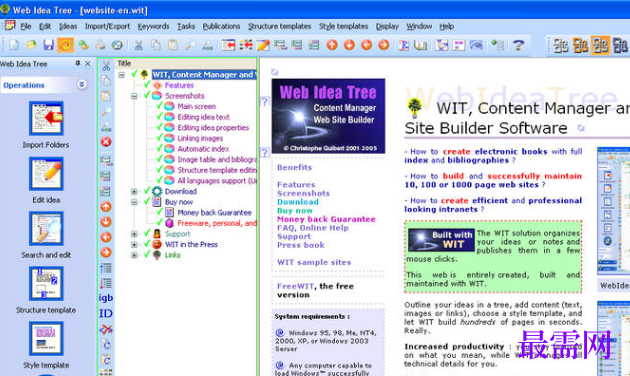Open the Benefits link in preview
This screenshot has height=376, width=630.
[294, 168]
